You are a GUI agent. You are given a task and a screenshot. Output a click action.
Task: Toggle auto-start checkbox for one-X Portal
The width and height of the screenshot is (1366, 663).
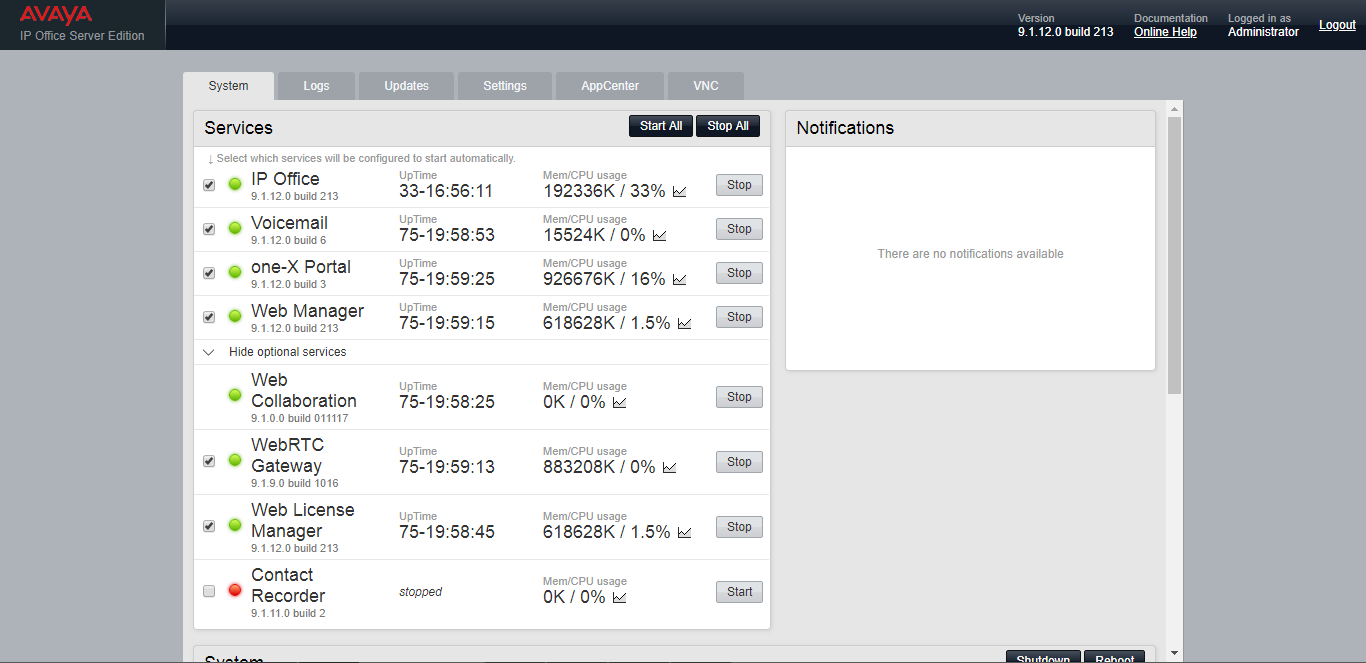pos(209,273)
